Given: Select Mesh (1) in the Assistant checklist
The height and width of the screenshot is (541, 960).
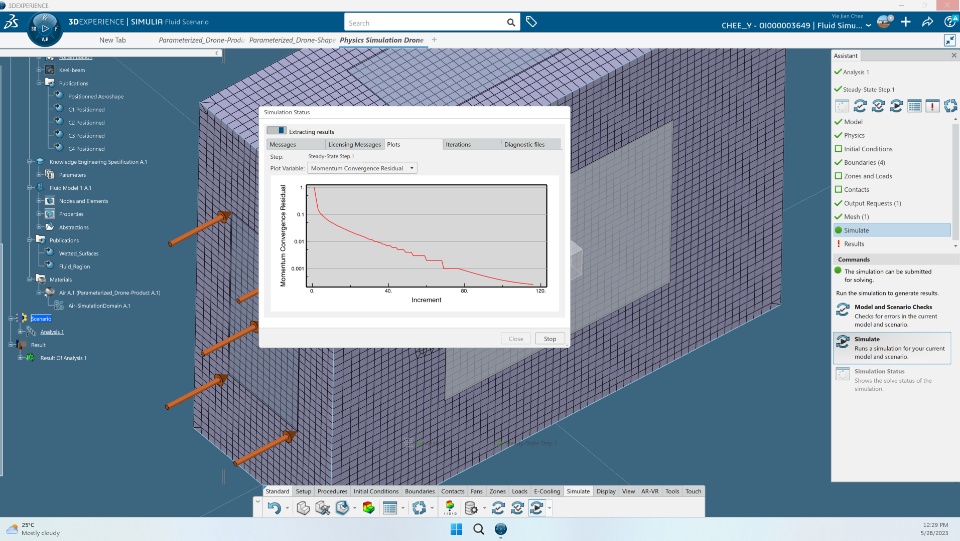Looking at the screenshot, I should (x=857, y=217).
